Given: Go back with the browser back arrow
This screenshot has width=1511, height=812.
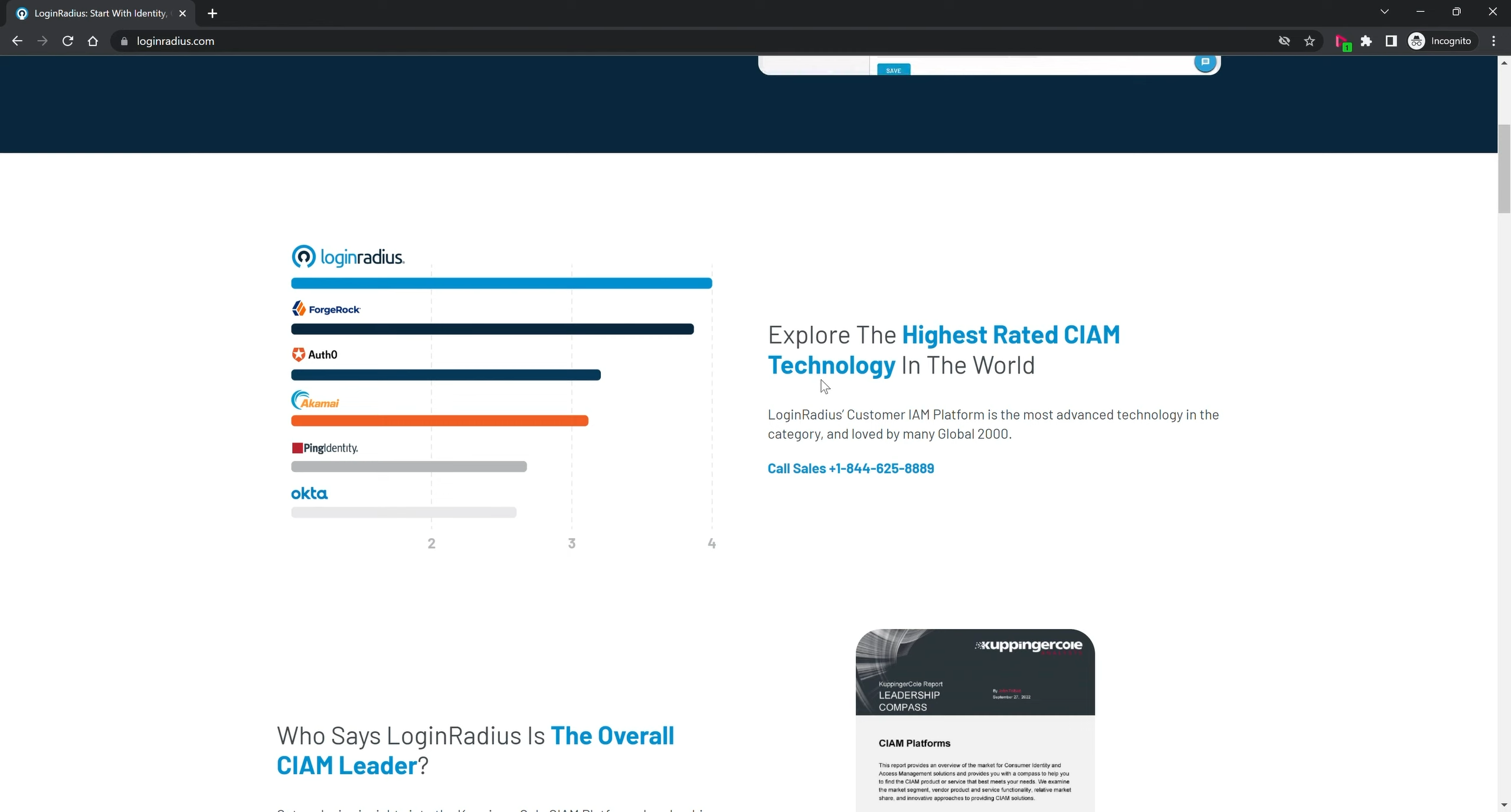Looking at the screenshot, I should pyautogui.click(x=17, y=41).
